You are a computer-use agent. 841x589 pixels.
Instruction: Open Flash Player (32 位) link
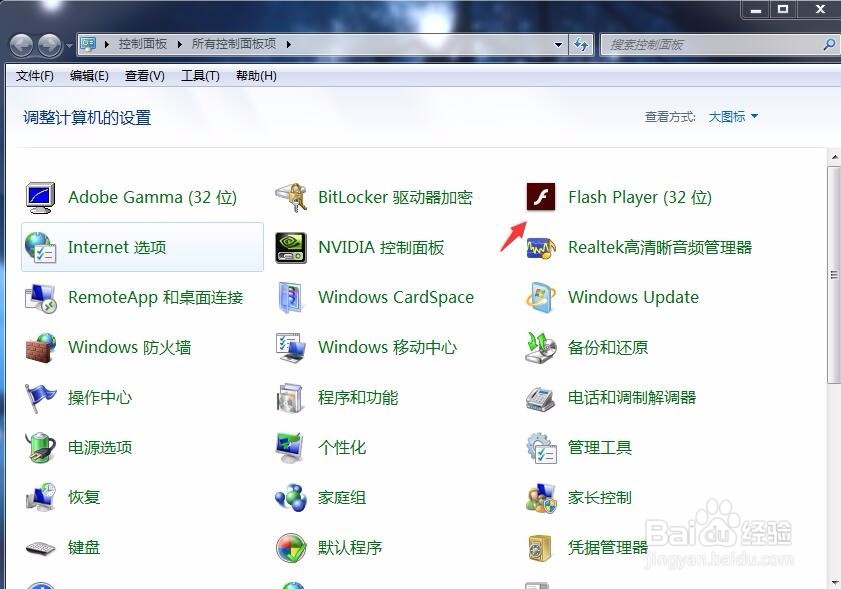point(640,197)
